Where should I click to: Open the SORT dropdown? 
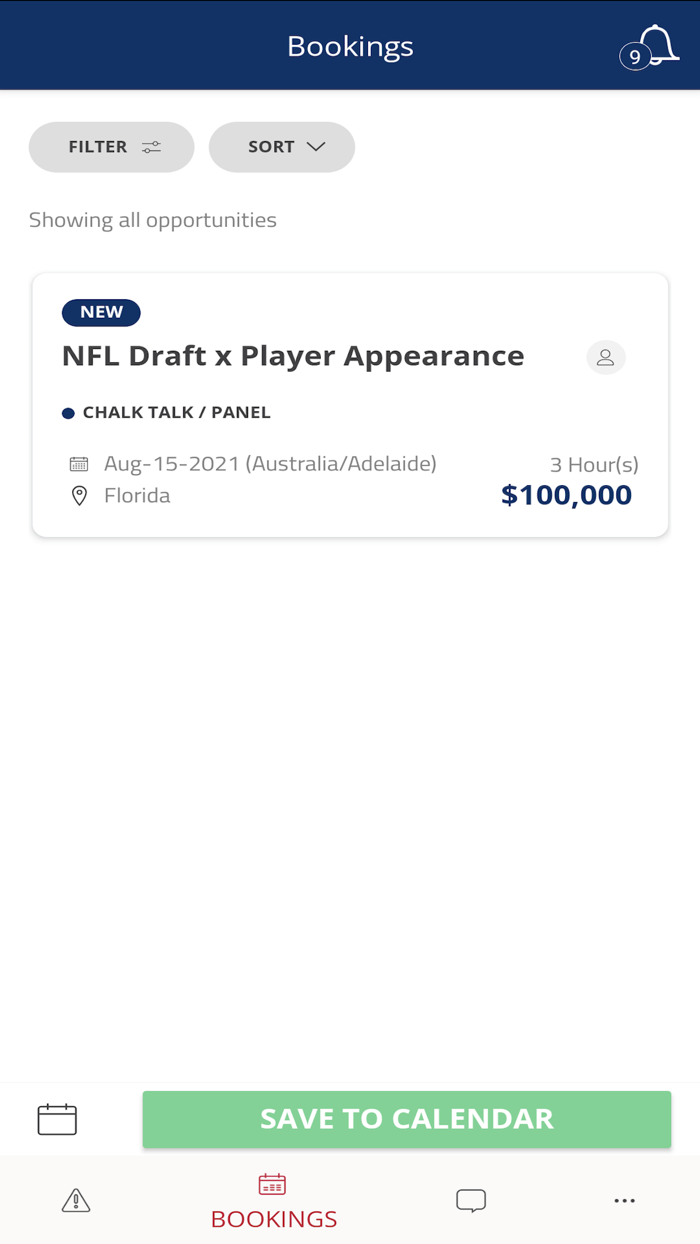(x=281, y=146)
